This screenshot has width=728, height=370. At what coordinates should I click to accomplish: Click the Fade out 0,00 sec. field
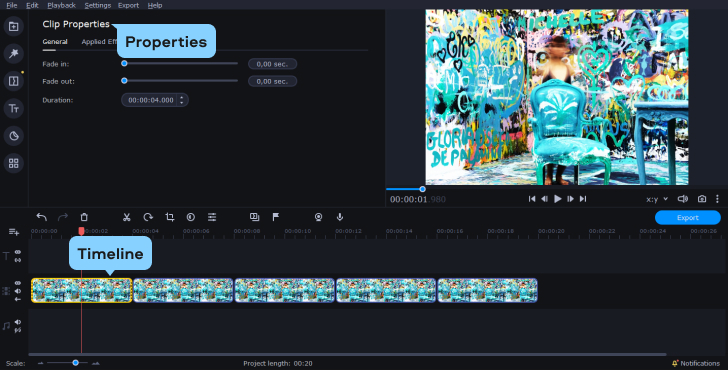point(272,81)
